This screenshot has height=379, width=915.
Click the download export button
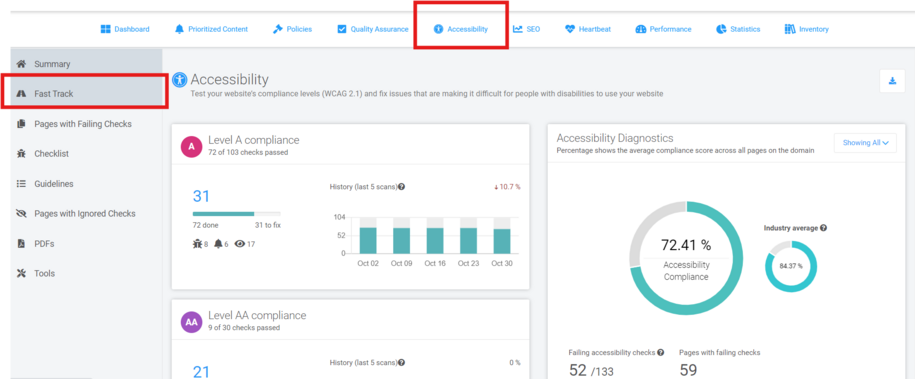click(892, 81)
